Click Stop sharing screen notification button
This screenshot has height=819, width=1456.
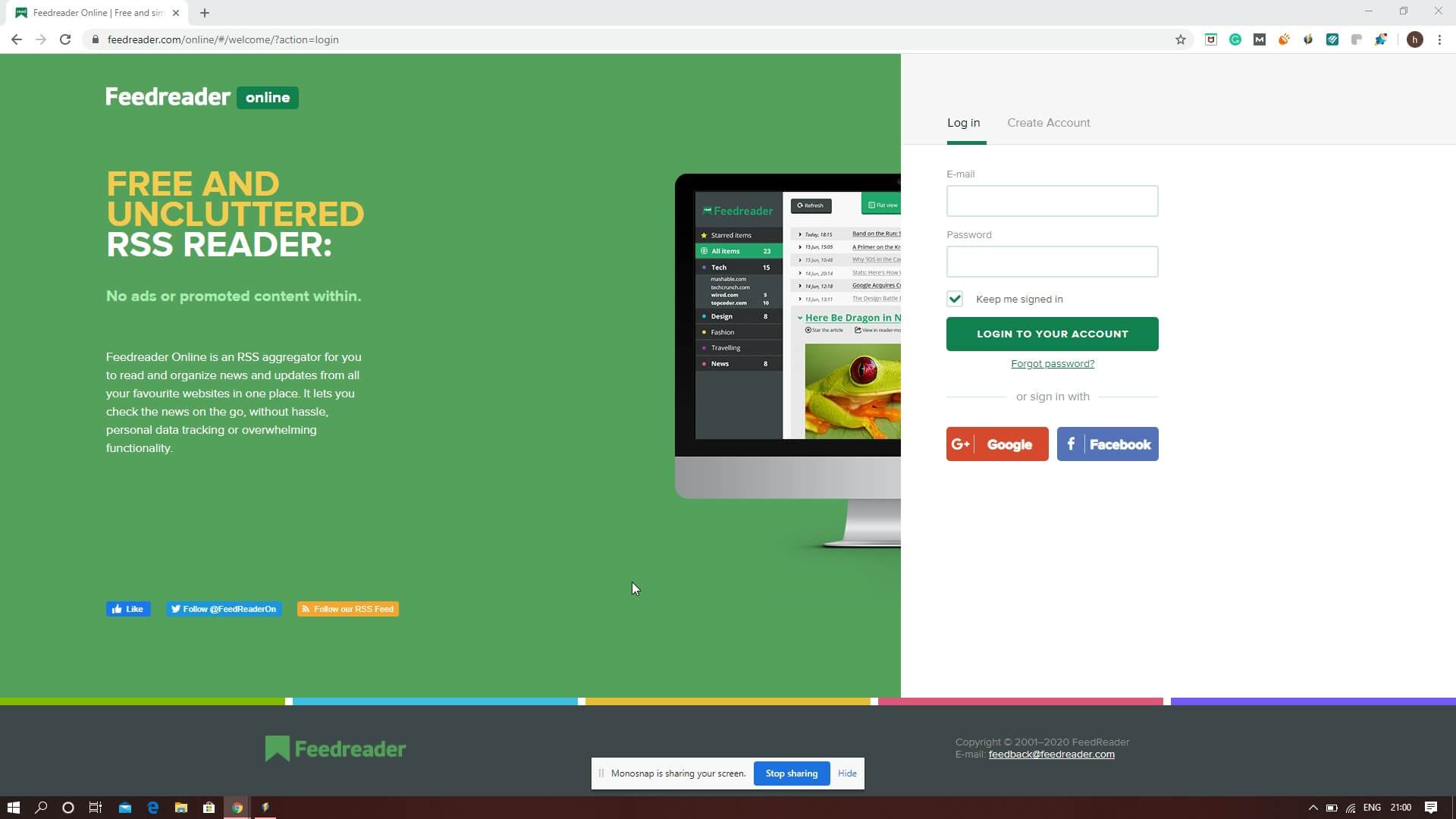click(x=791, y=773)
